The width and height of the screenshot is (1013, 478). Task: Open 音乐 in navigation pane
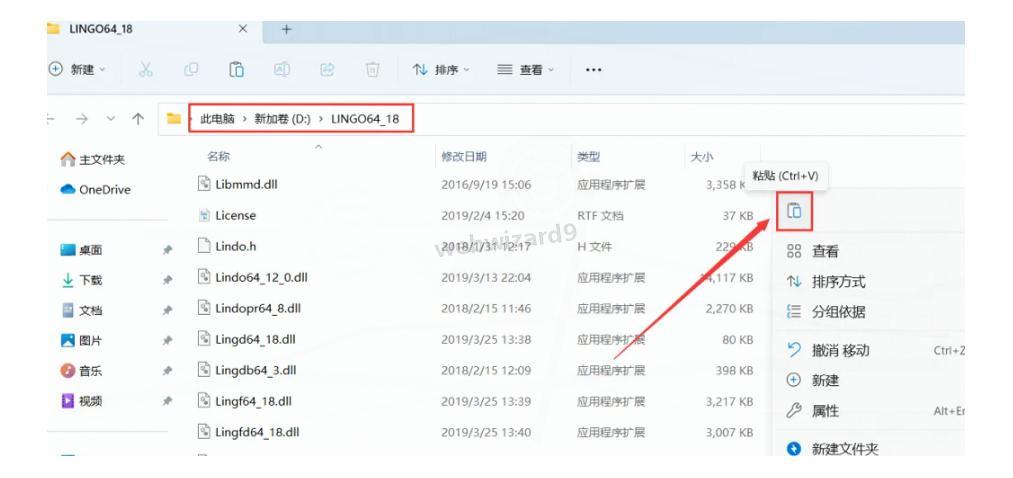point(81,371)
